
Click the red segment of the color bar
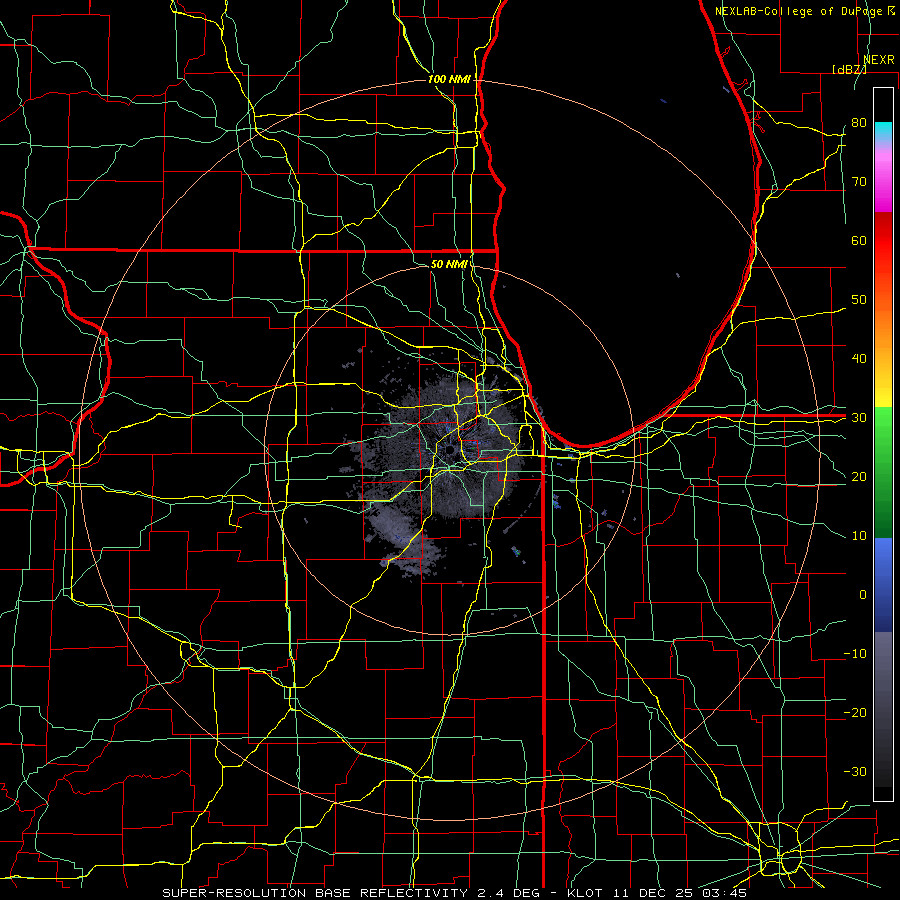point(883,241)
